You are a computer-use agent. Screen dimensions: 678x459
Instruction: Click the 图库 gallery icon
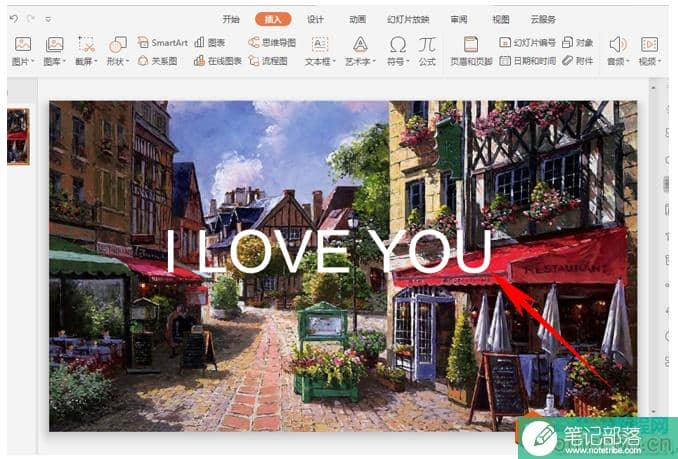pos(54,45)
